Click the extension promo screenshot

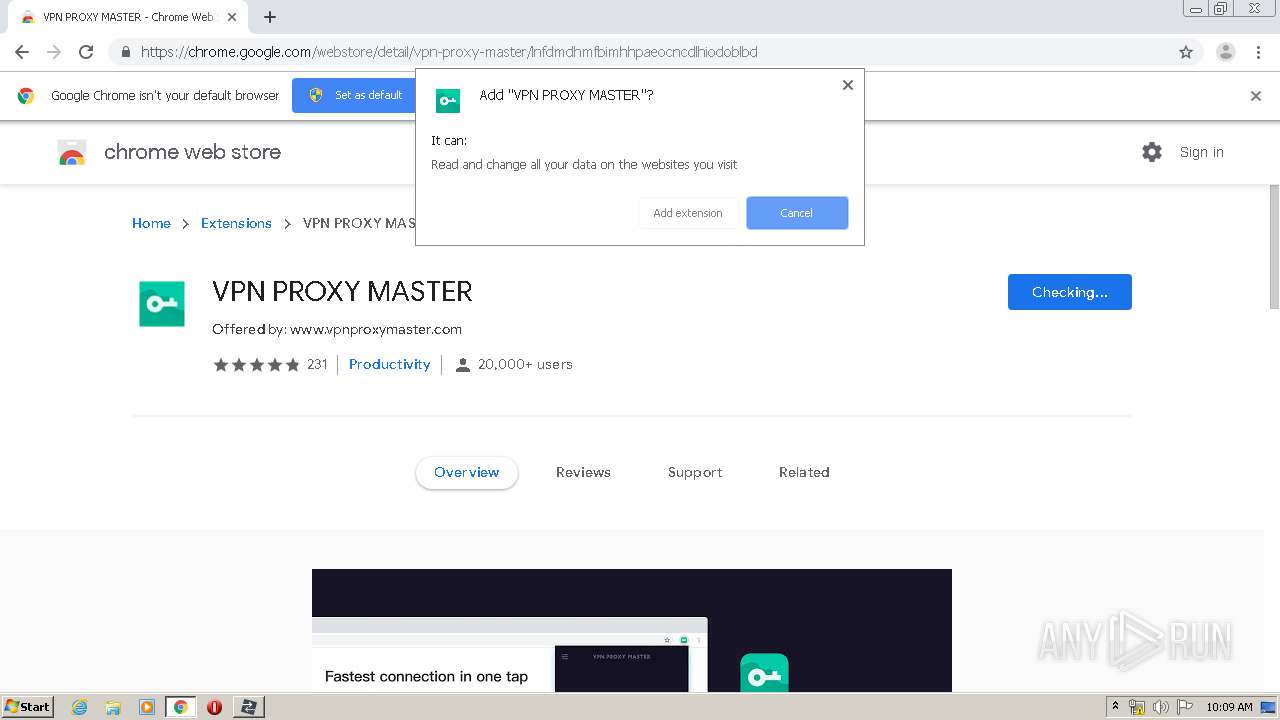tap(632, 630)
